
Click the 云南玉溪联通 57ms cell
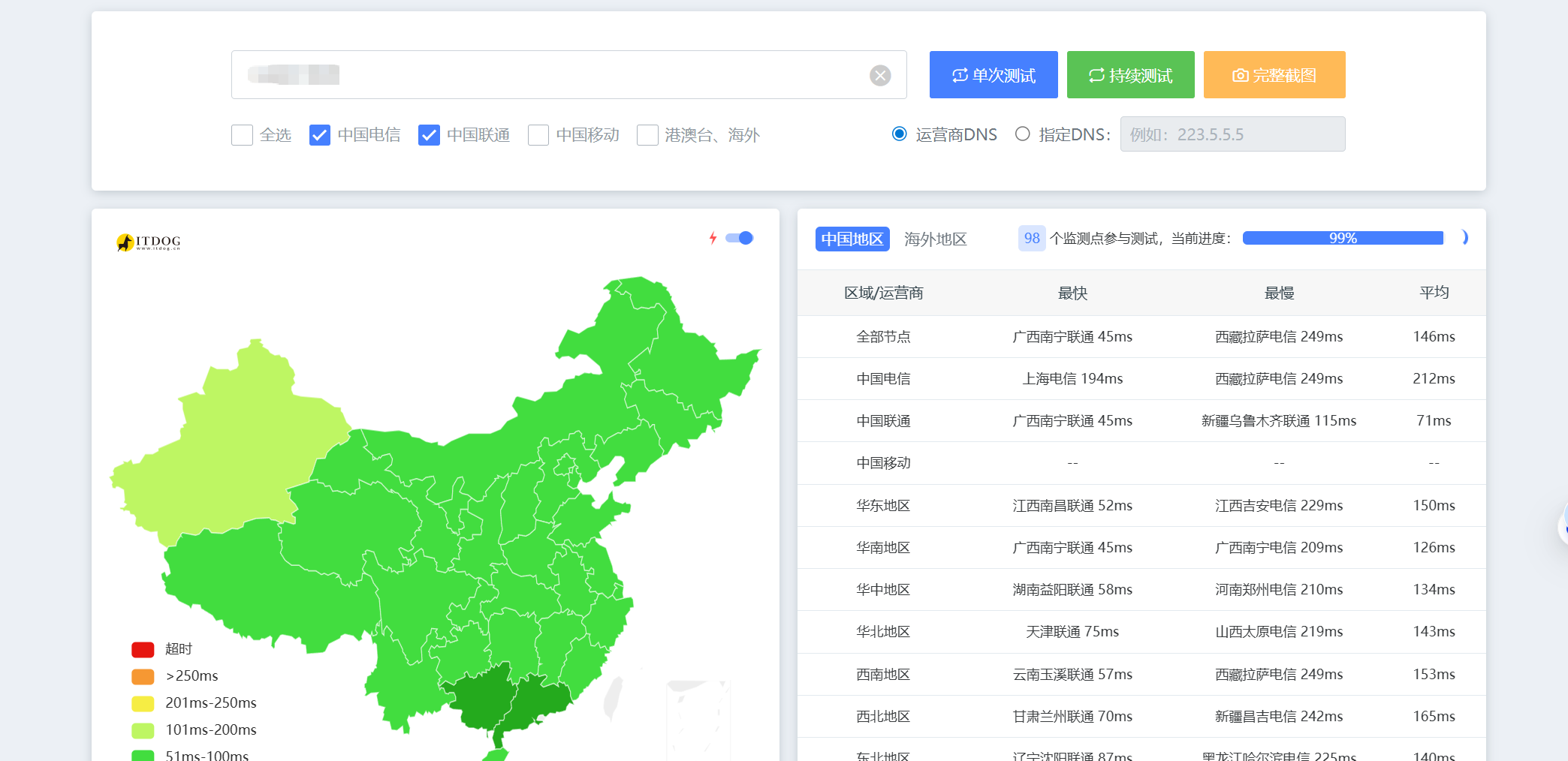click(x=1072, y=675)
